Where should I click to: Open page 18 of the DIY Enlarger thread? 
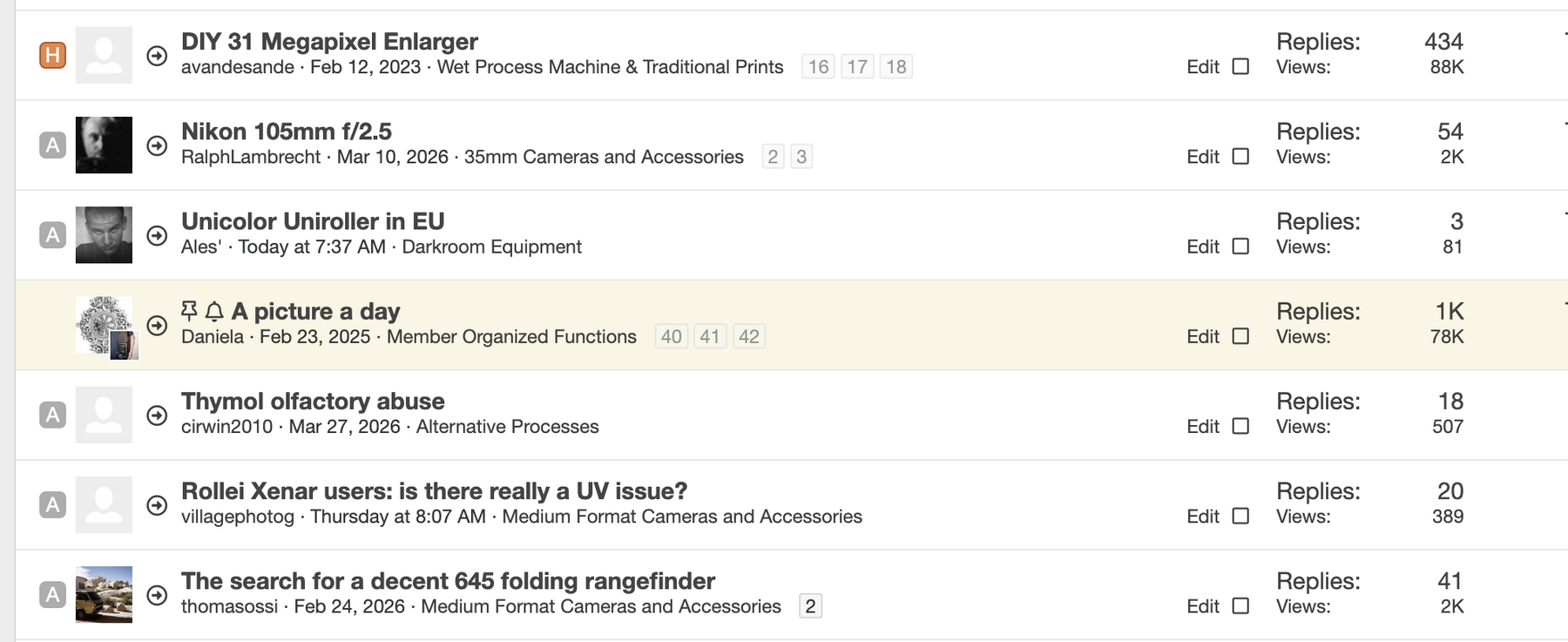[897, 66]
